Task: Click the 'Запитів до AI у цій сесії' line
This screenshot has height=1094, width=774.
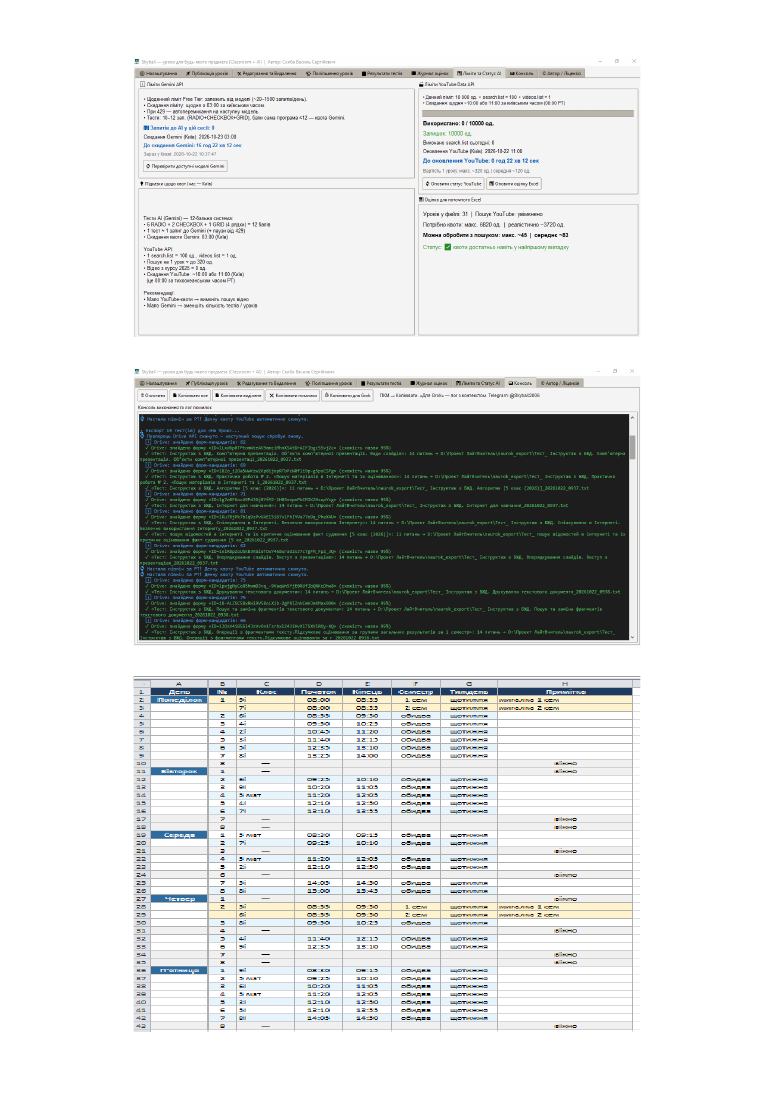Action: pos(179,128)
